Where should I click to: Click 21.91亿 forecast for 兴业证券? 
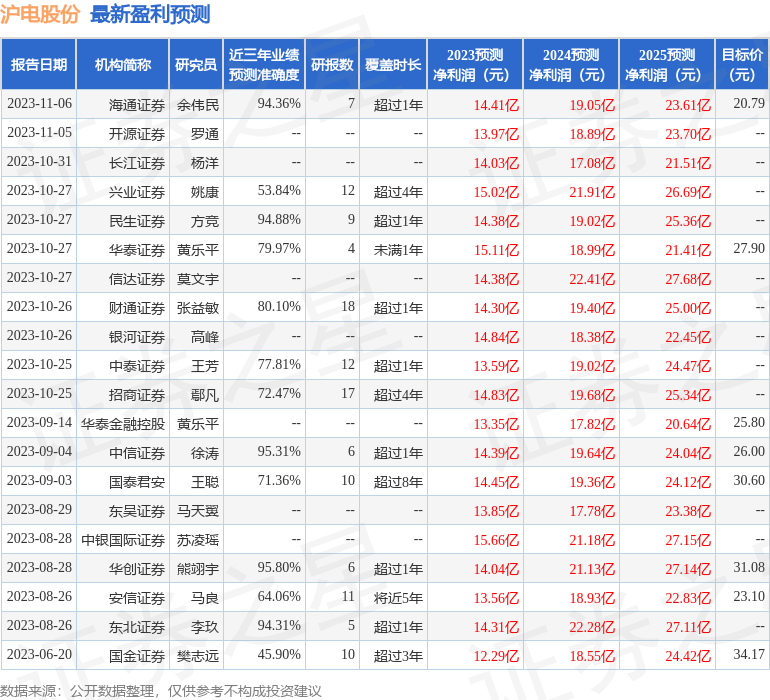tap(592, 192)
